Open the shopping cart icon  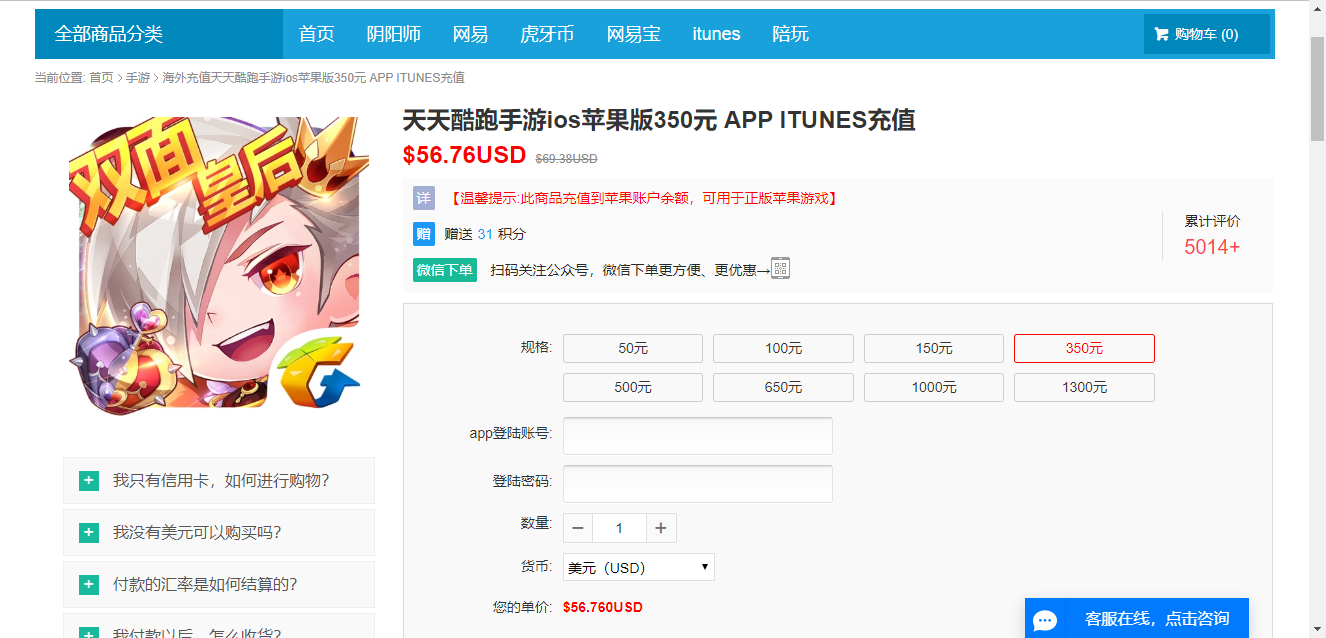pos(1161,34)
